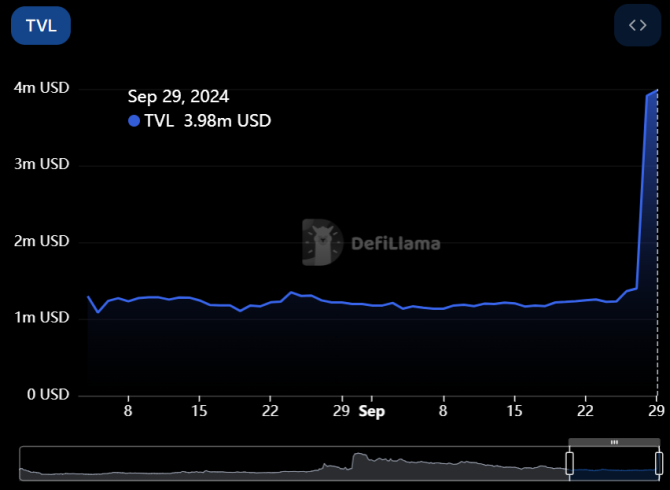Click the grip bar above the selected range

tap(614, 442)
